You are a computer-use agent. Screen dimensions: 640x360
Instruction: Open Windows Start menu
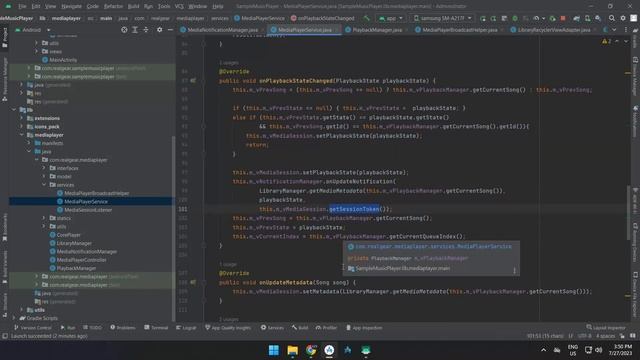(274, 350)
